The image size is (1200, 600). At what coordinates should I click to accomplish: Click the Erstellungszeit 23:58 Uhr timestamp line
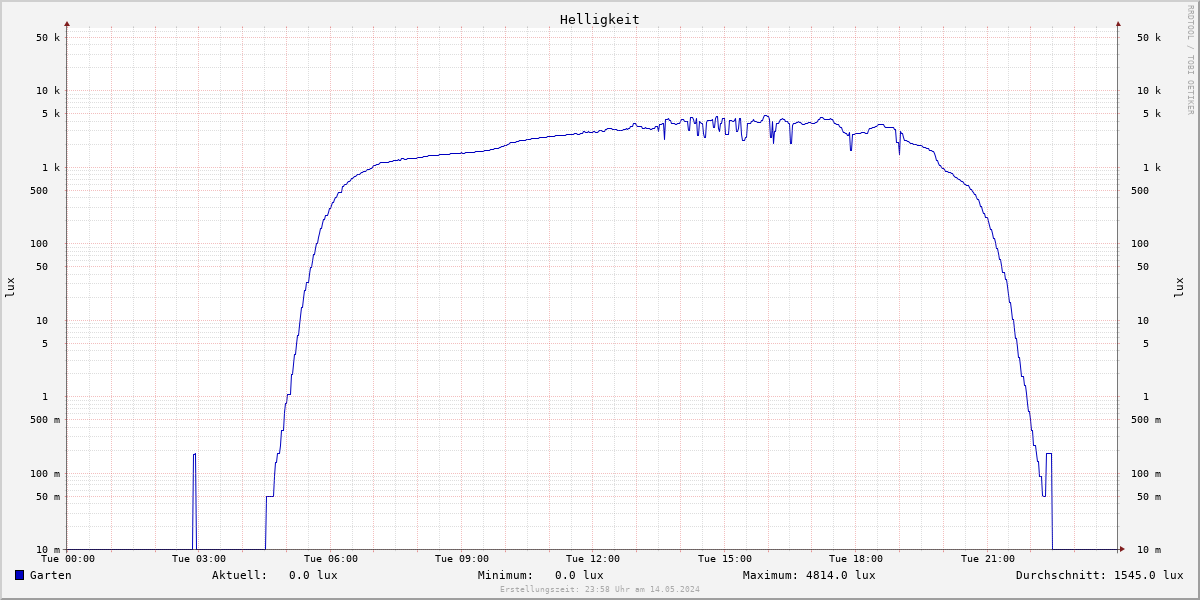(600, 589)
